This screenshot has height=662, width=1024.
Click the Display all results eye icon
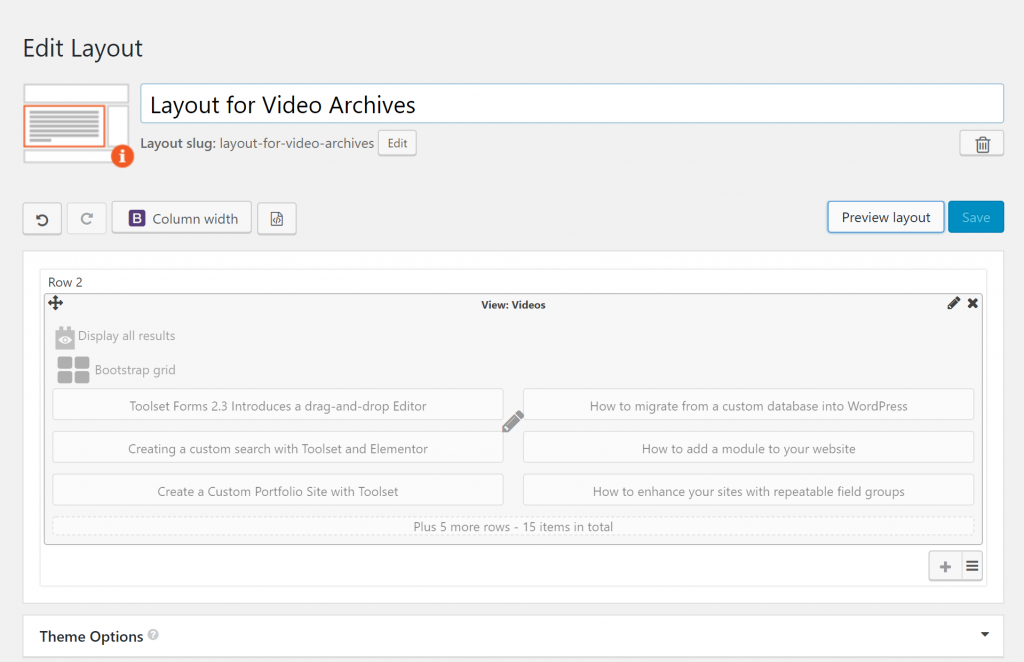point(65,338)
